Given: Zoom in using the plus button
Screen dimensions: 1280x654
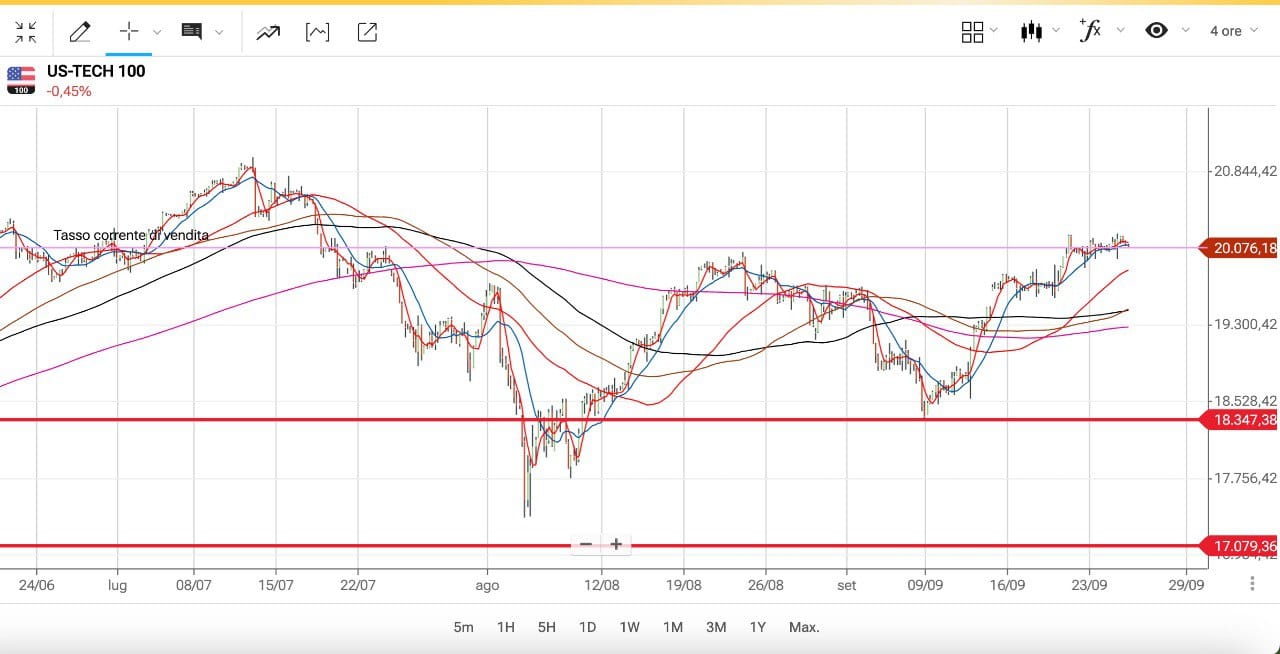Looking at the screenshot, I should [x=616, y=545].
